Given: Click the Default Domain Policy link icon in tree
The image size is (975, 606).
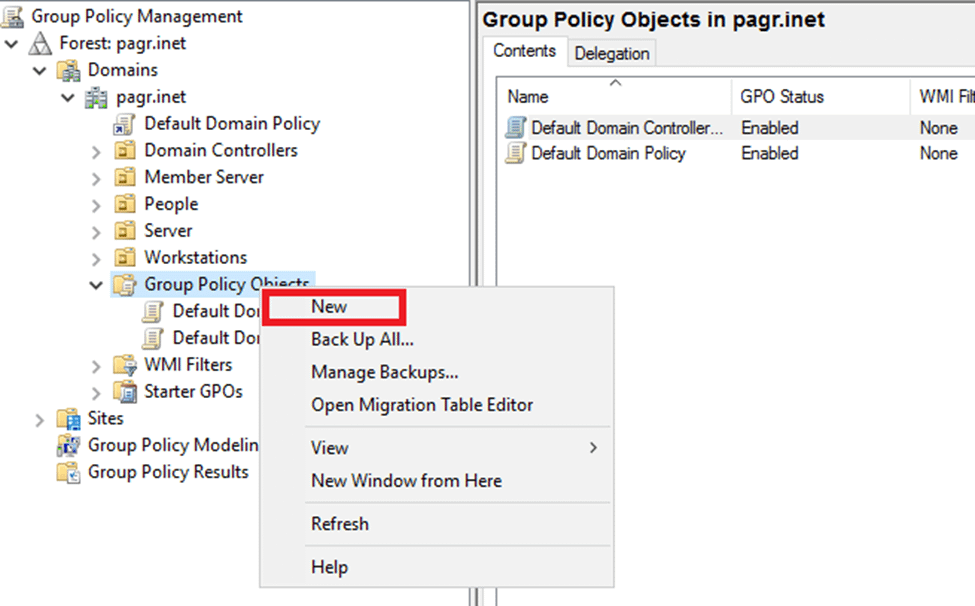Looking at the screenshot, I should point(124,124).
